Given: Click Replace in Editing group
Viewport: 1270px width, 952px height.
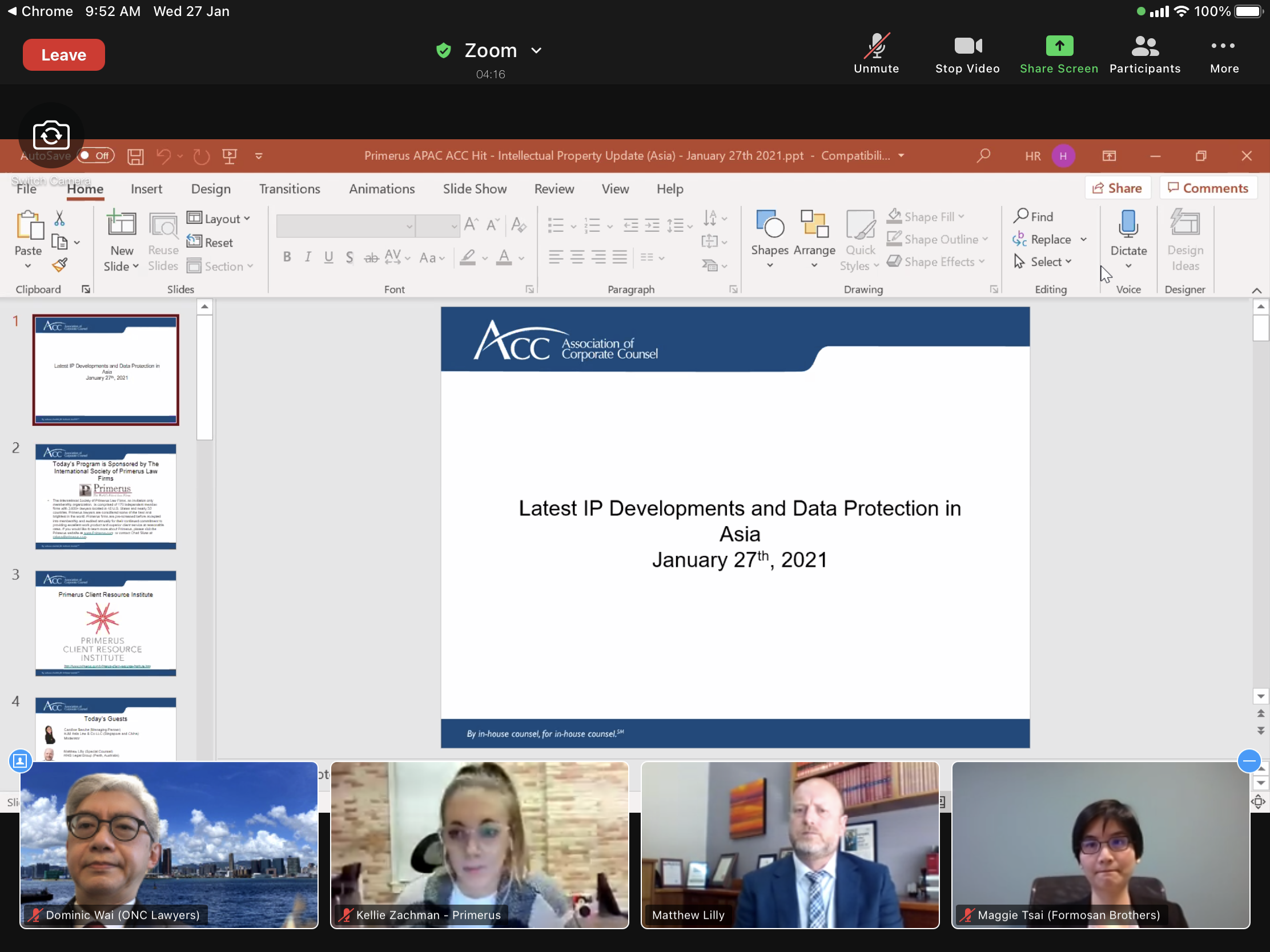Looking at the screenshot, I should click(1043, 239).
